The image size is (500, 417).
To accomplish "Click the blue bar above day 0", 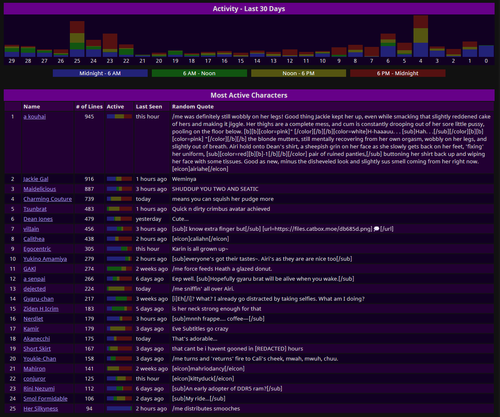I will pos(486,51).
